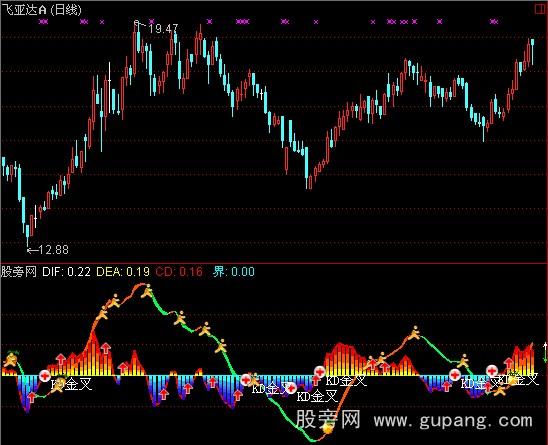
Task: Click the 12.88 low price label
Action: tap(53, 250)
